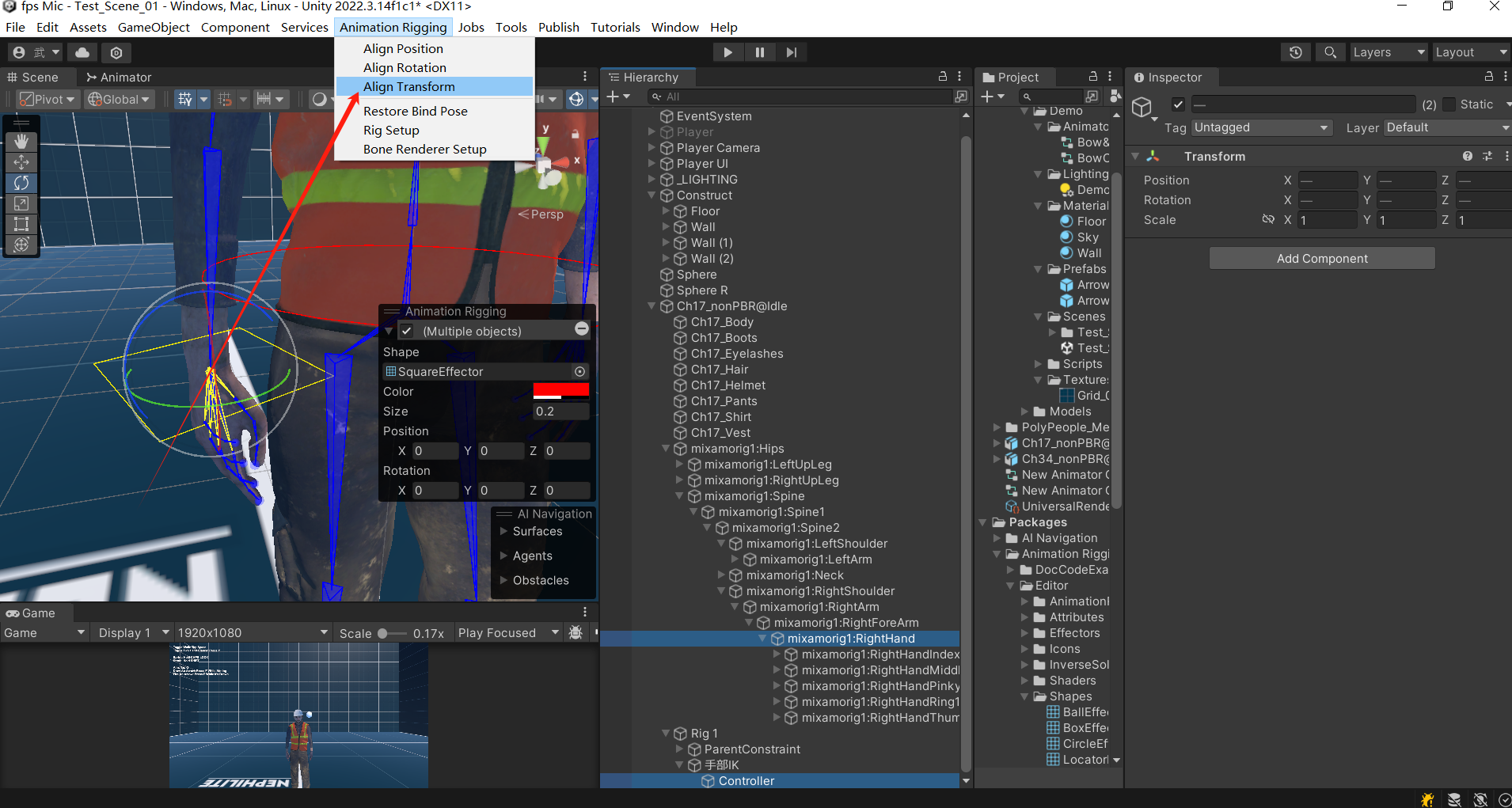Image resolution: width=1512 pixels, height=808 pixels.
Task: Open Unity Version Control icon
Action: pos(116,52)
